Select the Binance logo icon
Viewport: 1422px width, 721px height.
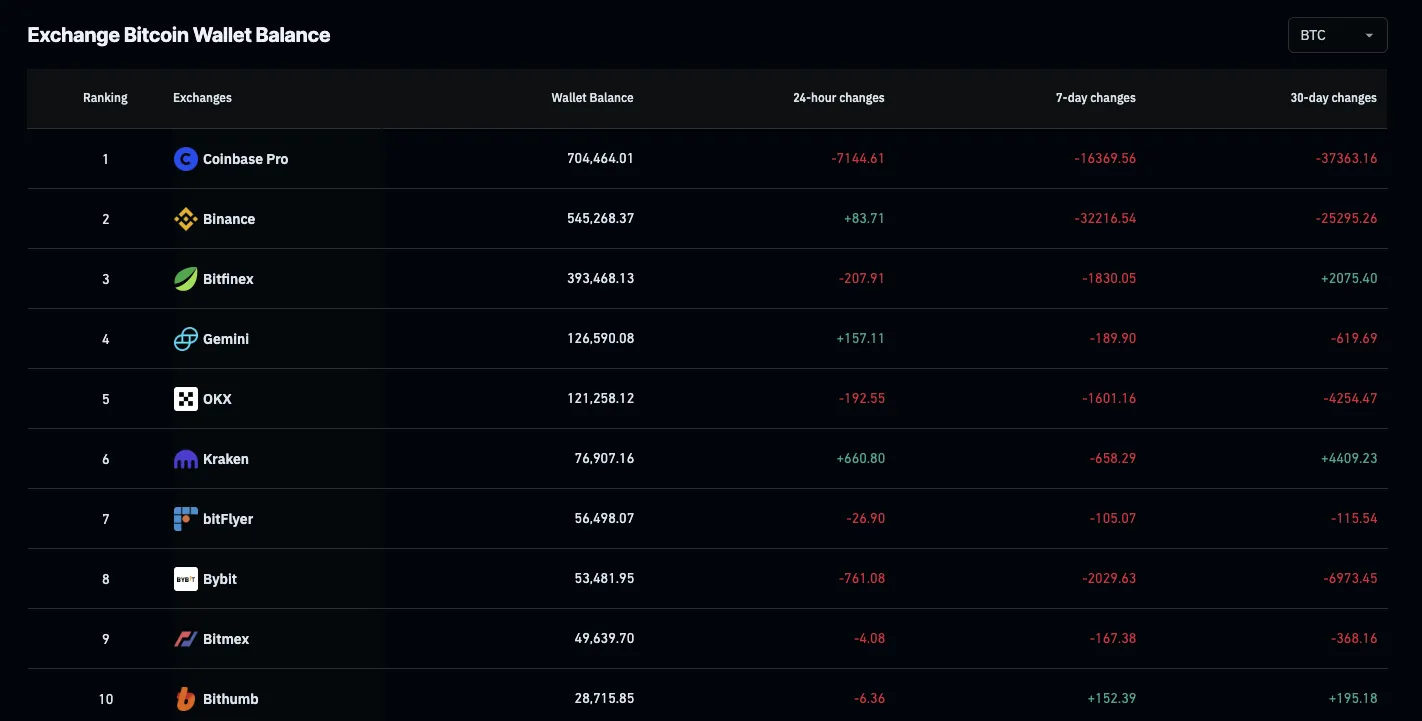185,218
